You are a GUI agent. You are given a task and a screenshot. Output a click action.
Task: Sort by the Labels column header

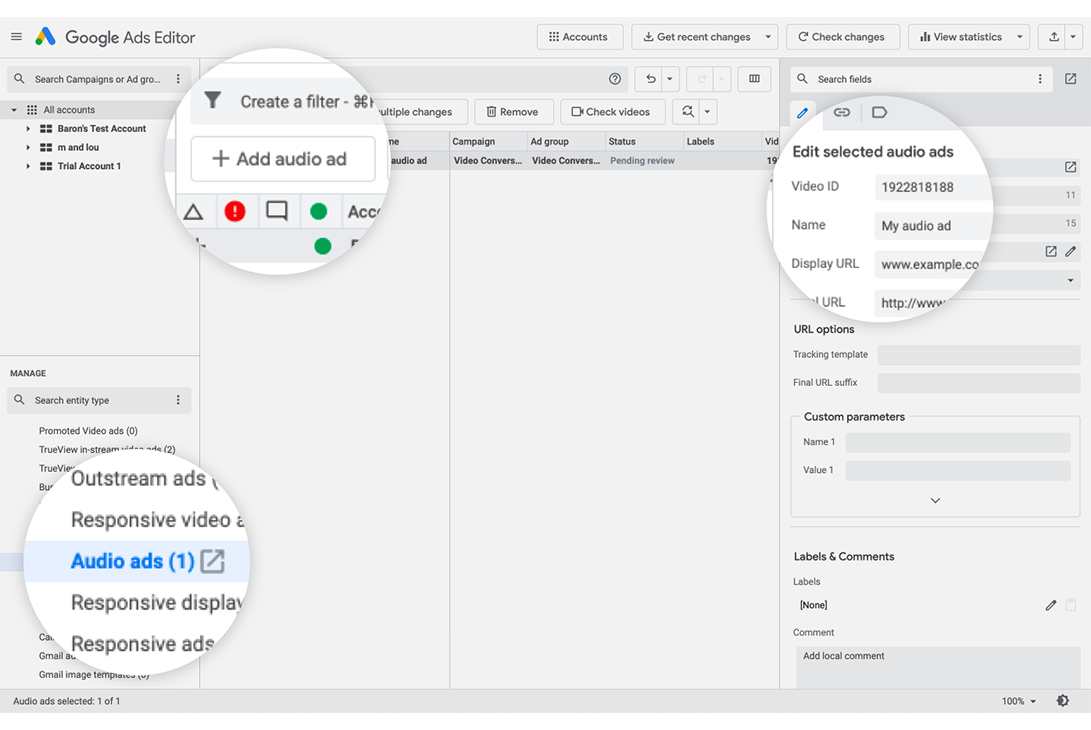point(722,142)
